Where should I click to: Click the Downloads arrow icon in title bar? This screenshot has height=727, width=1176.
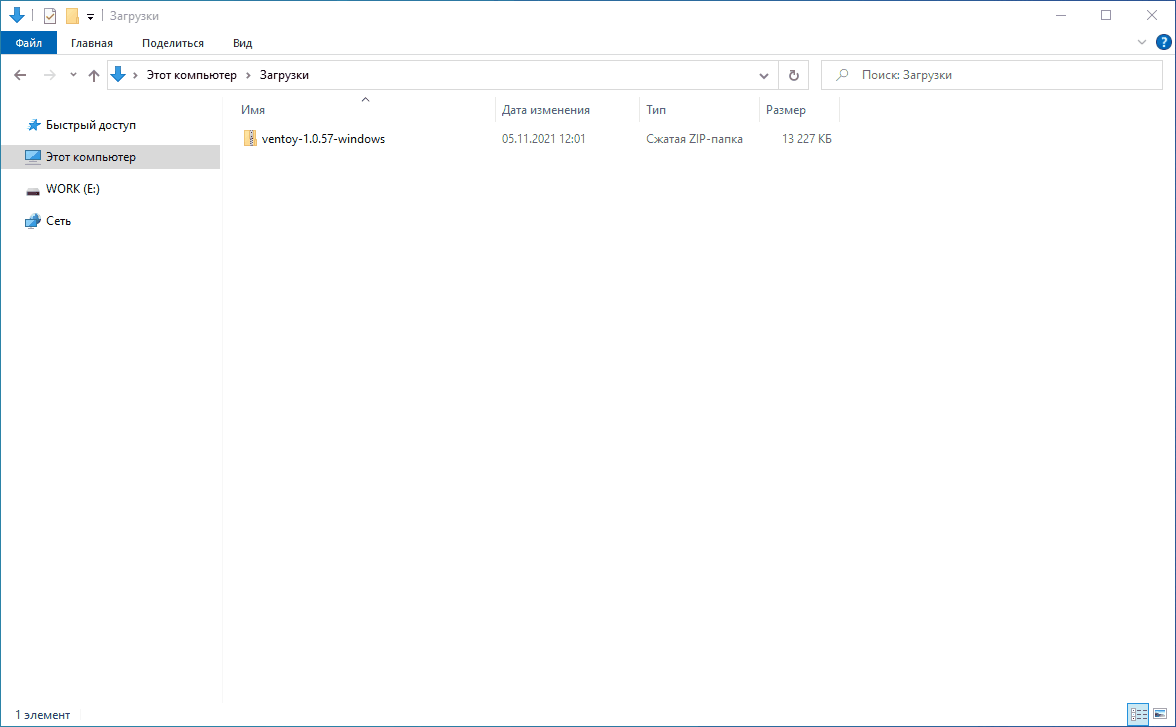(16, 15)
